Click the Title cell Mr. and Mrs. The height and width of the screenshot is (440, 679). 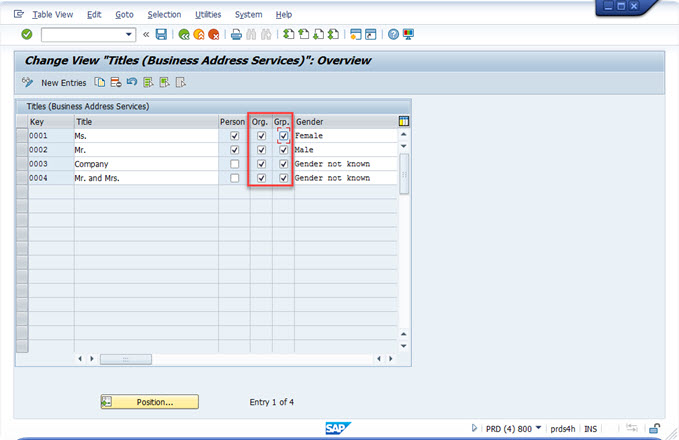[146, 178]
